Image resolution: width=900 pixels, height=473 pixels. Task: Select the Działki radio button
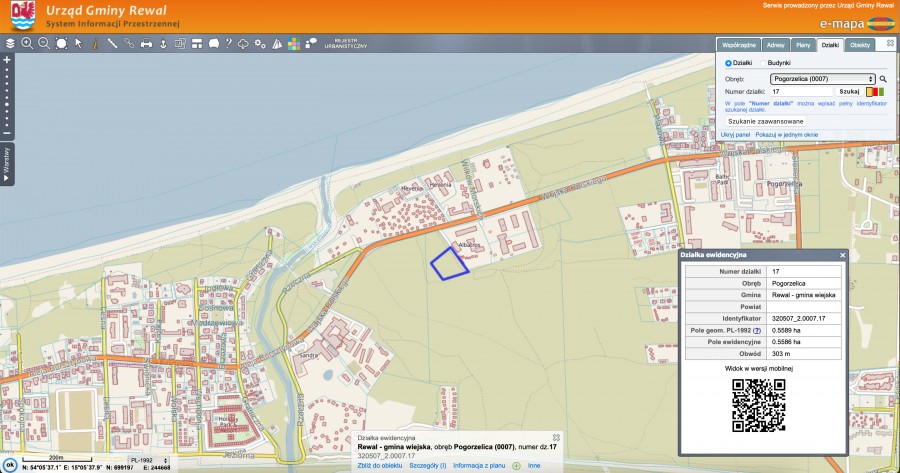point(729,63)
